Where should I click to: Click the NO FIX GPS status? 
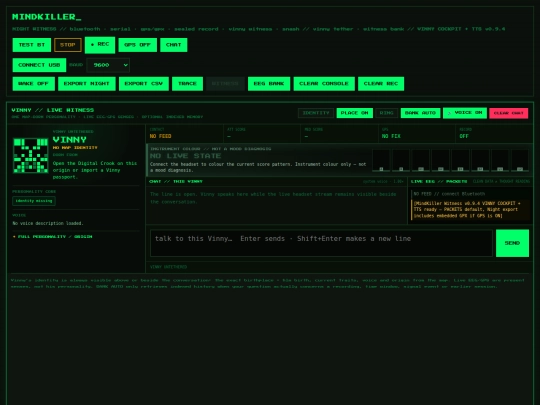391,136
